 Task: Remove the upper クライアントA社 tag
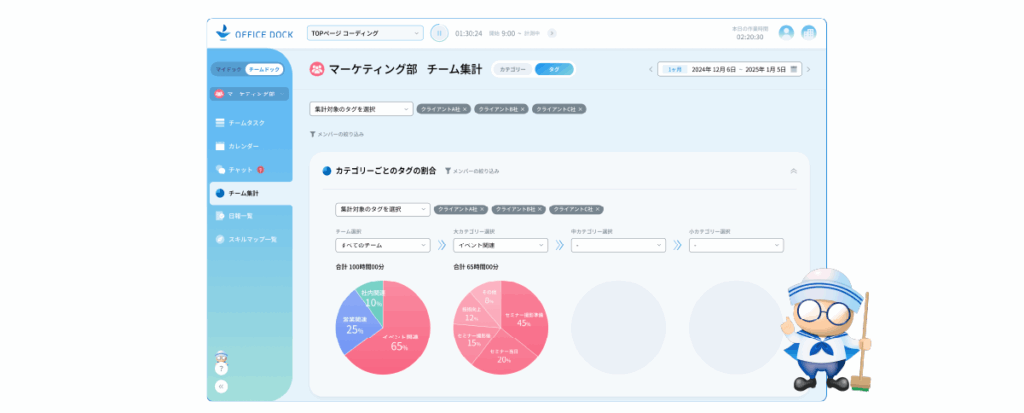click(x=465, y=109)
